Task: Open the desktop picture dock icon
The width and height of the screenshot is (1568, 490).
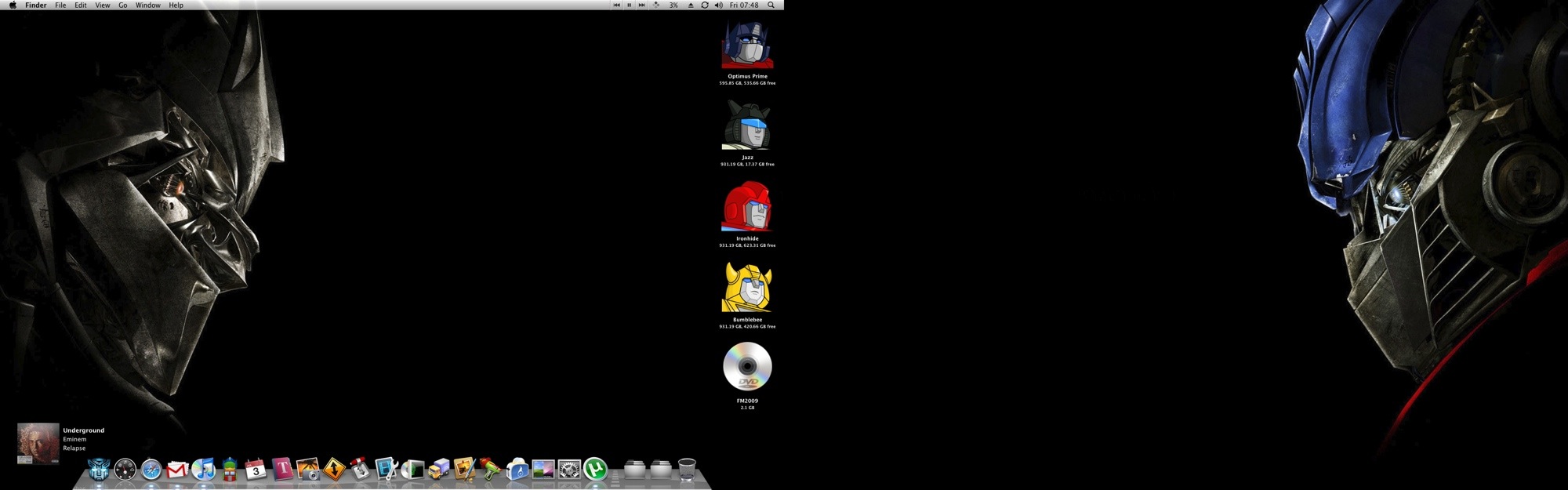Action: click(x=543, y=470)
